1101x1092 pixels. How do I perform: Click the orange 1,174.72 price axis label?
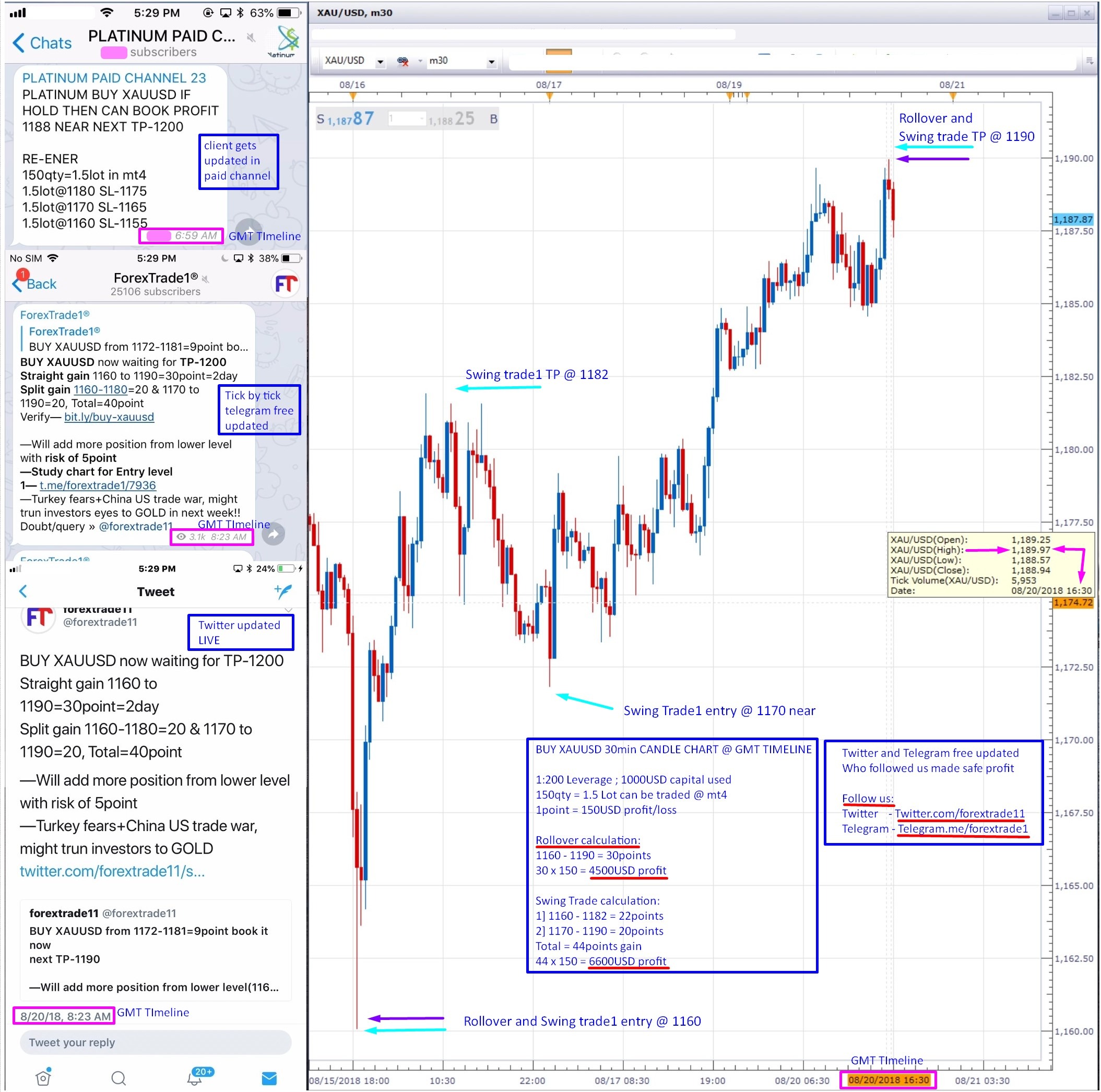click(1073, 602)
